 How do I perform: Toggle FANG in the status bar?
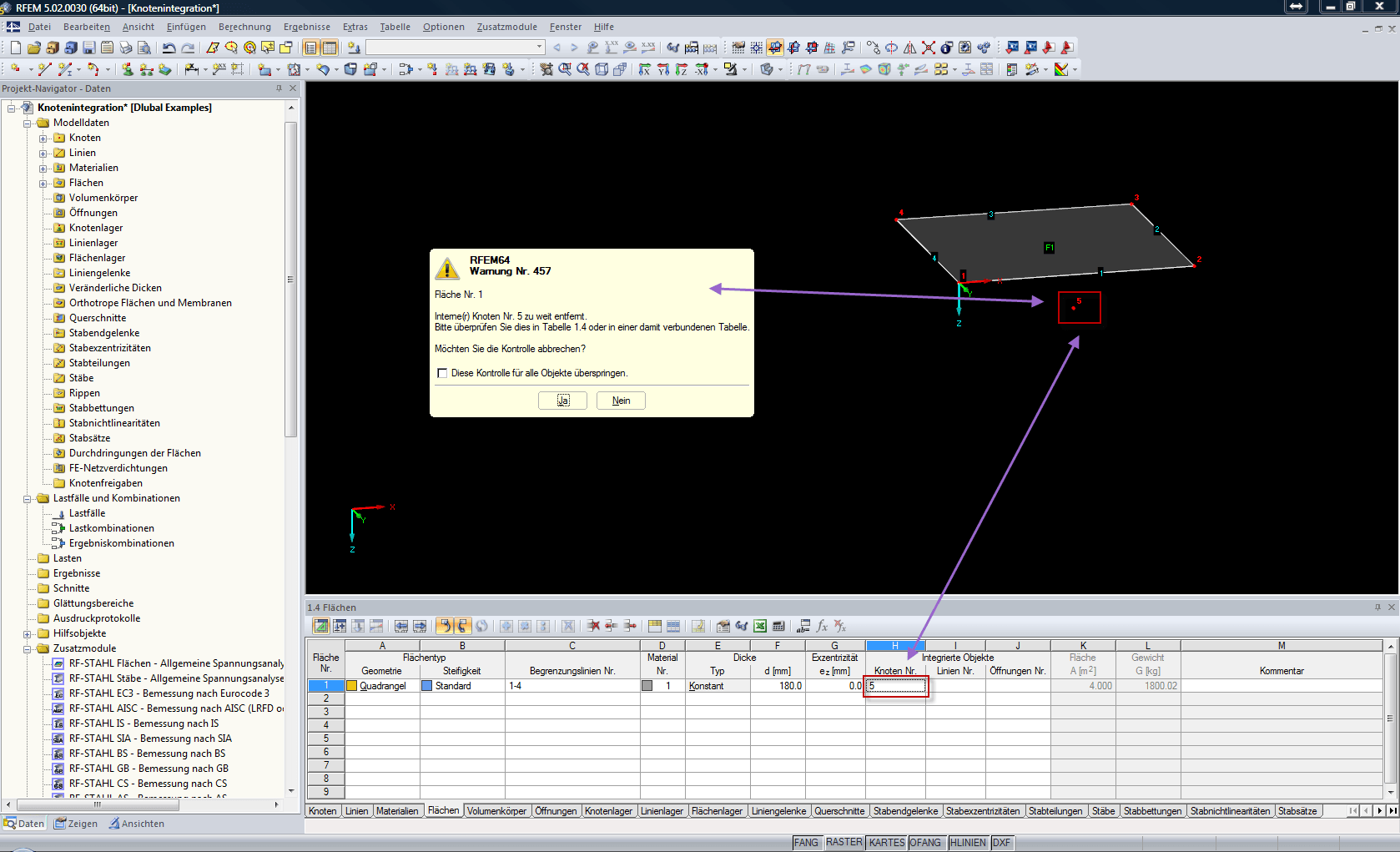pyautogui.click(x=807, y=843)
